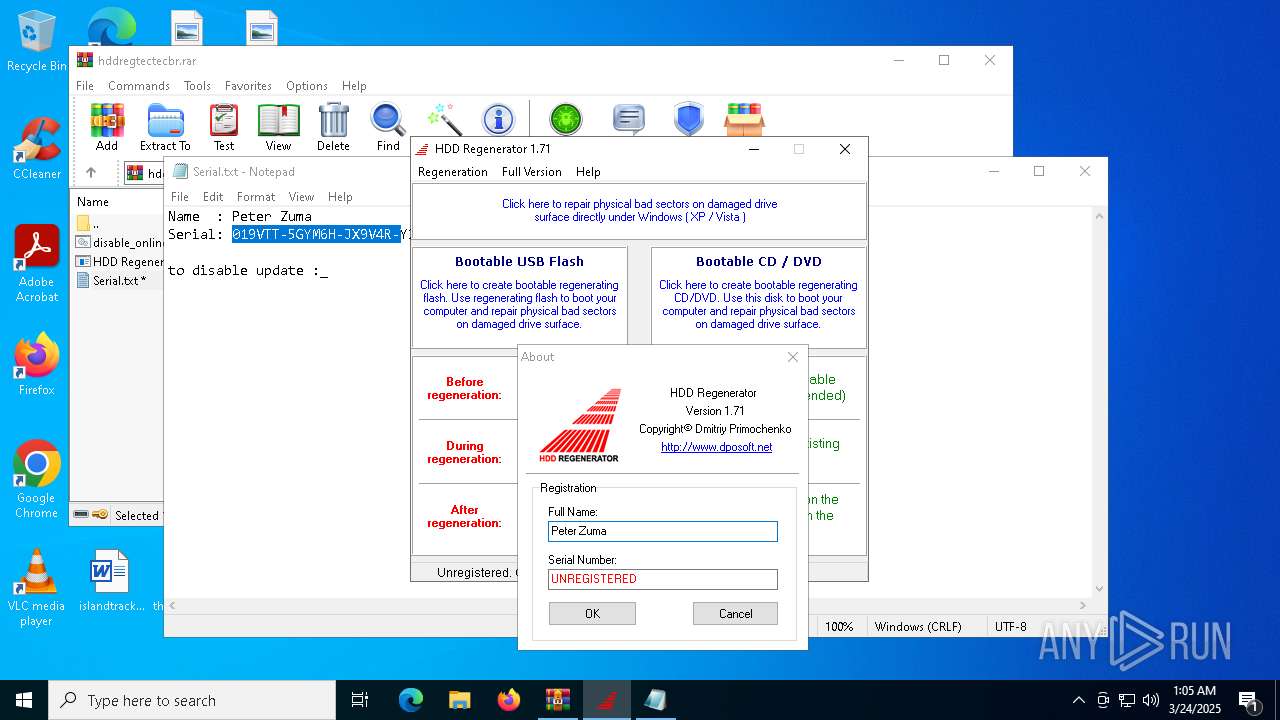Open notification center in the system tray

click(x=1249, y=700)
